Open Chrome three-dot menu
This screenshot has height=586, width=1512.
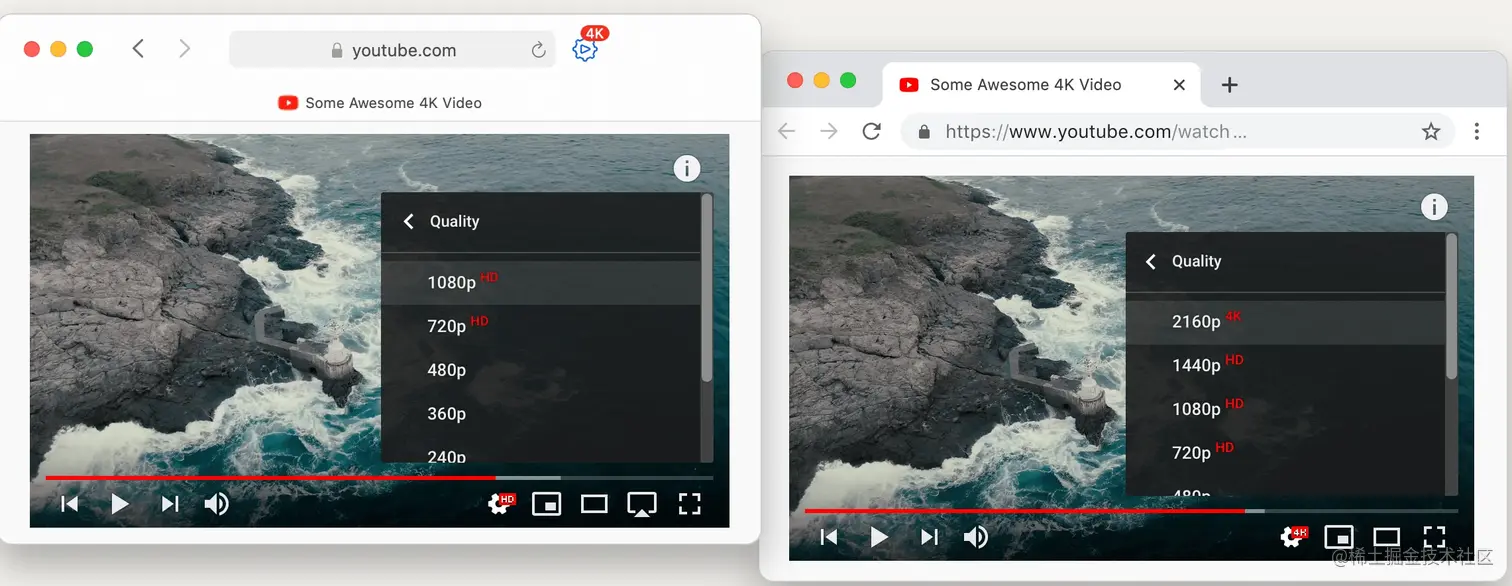pyautogui.click(x=1477, y=131)
